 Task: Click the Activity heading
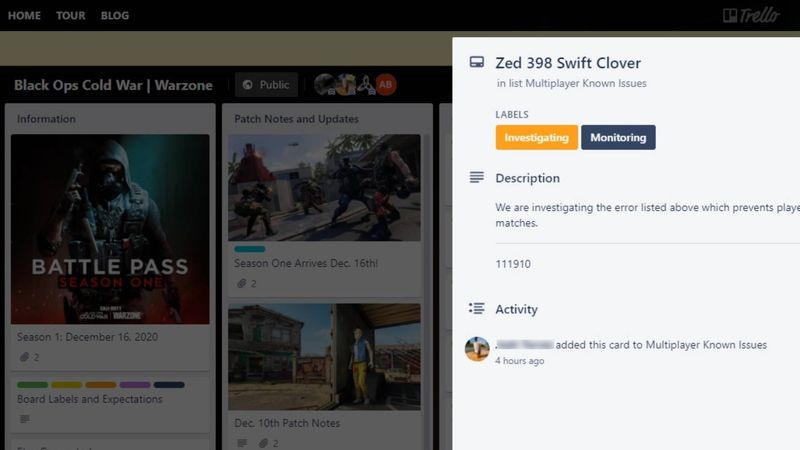[516, 309]
